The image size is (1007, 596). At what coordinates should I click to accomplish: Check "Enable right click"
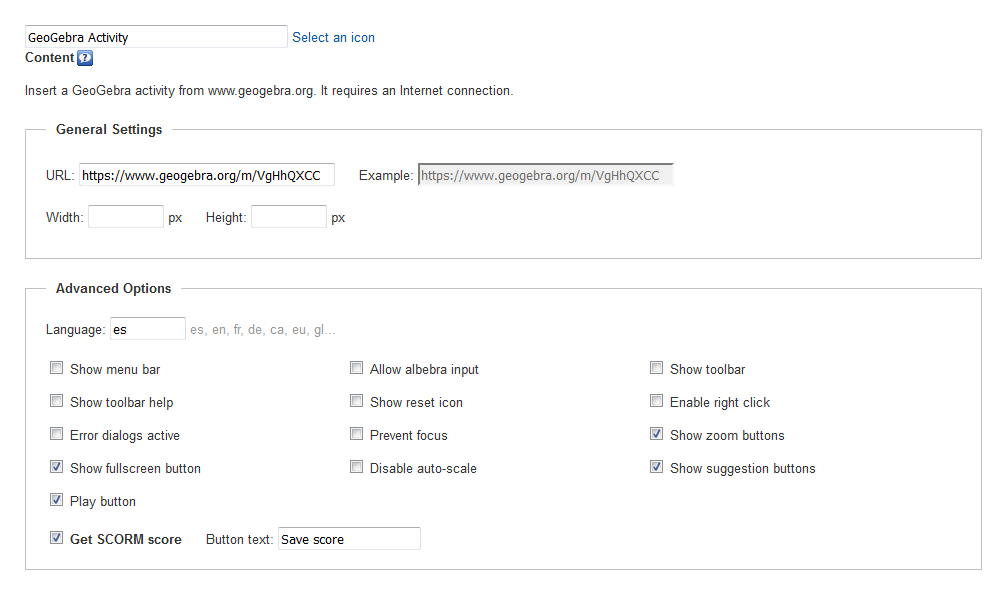[x=656, y=400]
